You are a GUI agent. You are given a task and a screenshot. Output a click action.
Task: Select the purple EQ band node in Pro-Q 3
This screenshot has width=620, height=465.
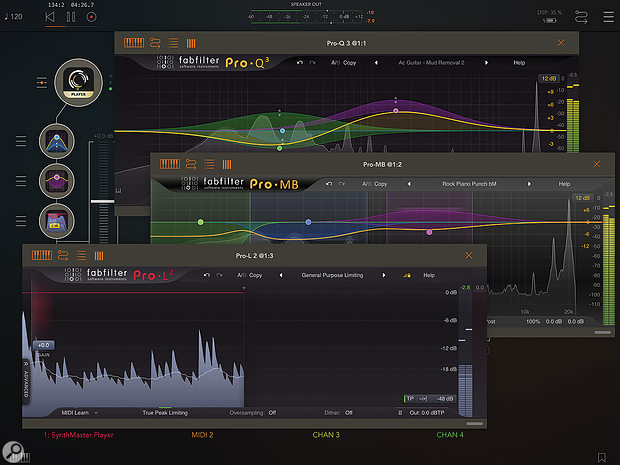coord(396,111)
